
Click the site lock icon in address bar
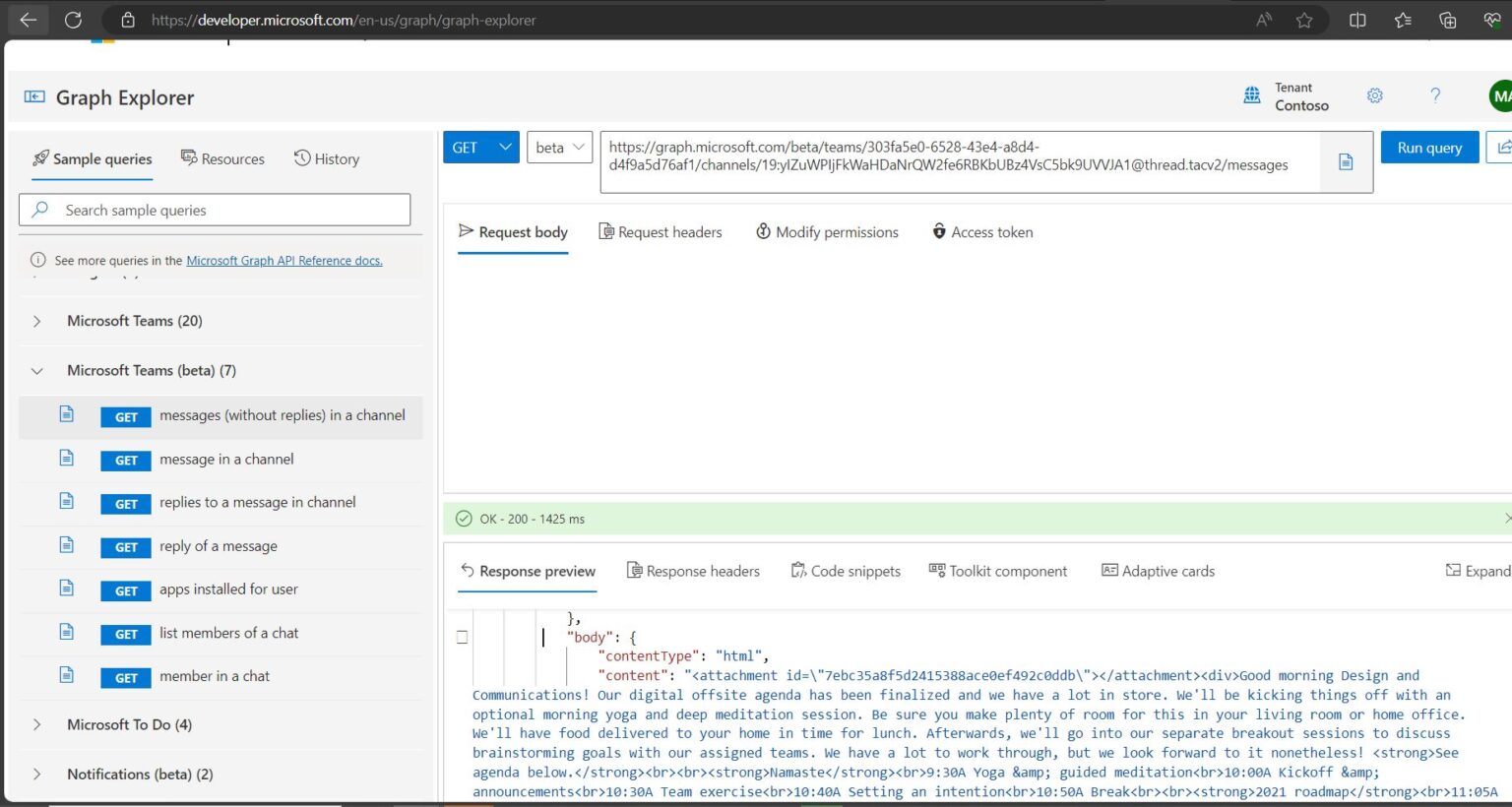pos(128,20)
